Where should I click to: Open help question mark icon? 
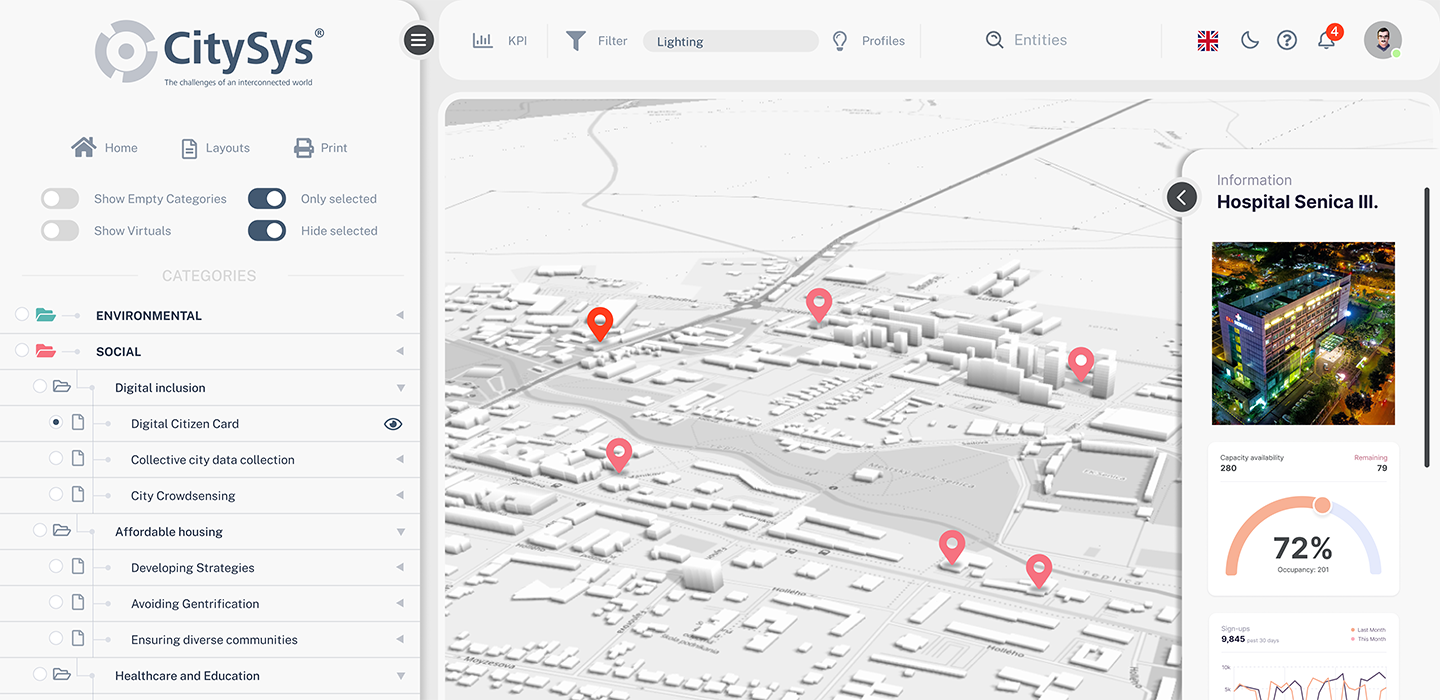pyautogui.click(x=1287, y=40)
